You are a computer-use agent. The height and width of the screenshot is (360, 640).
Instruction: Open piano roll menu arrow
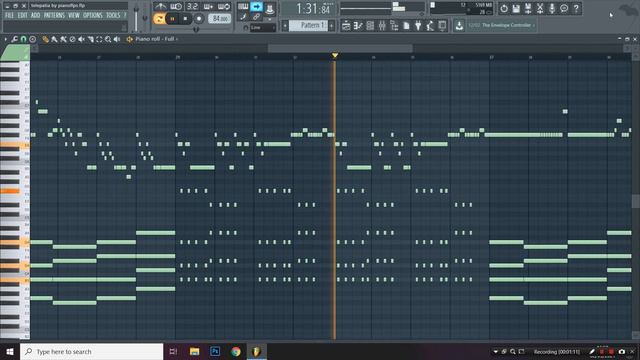coord(5,39)
